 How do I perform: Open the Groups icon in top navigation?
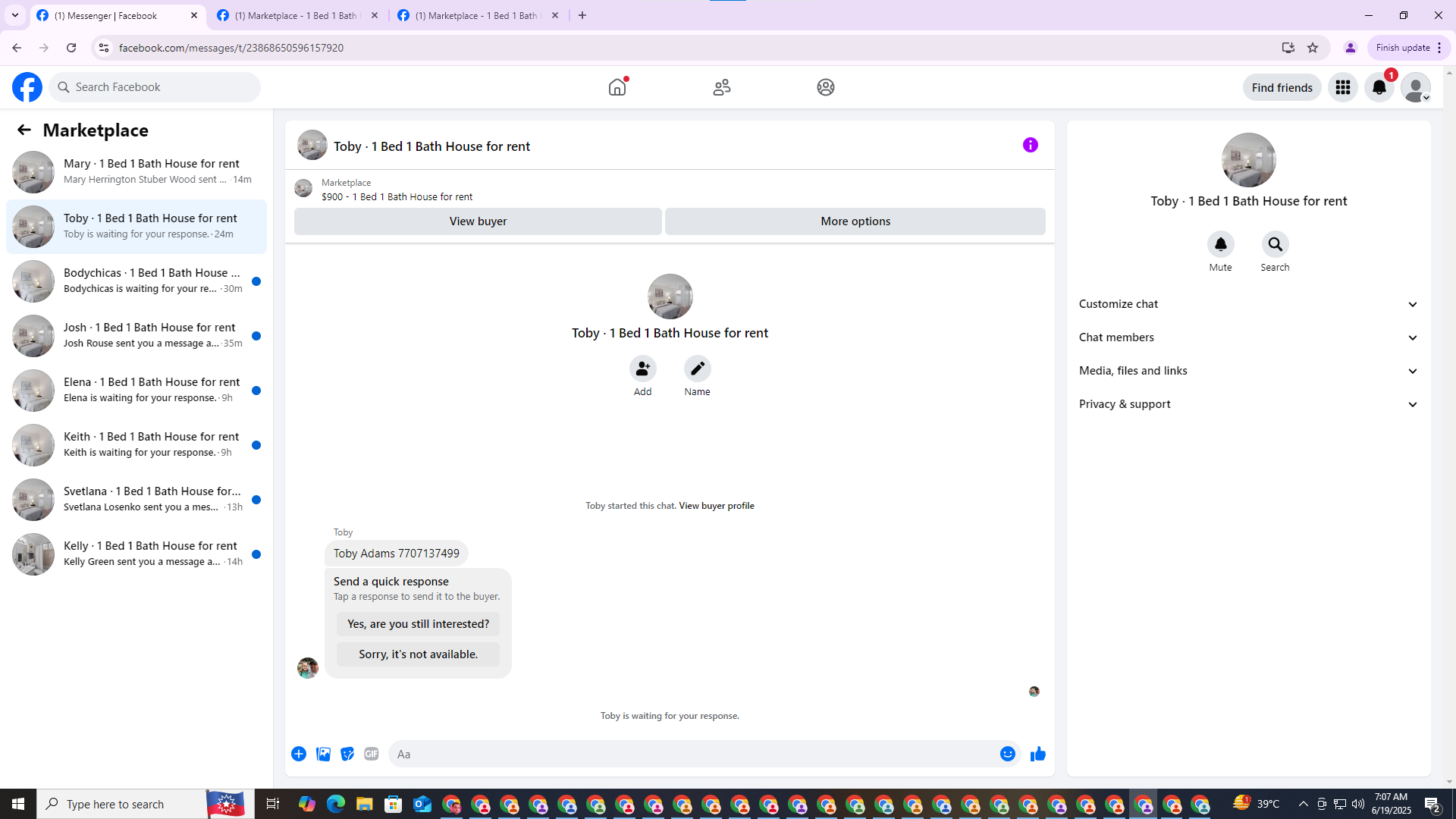tap(826, 87)
